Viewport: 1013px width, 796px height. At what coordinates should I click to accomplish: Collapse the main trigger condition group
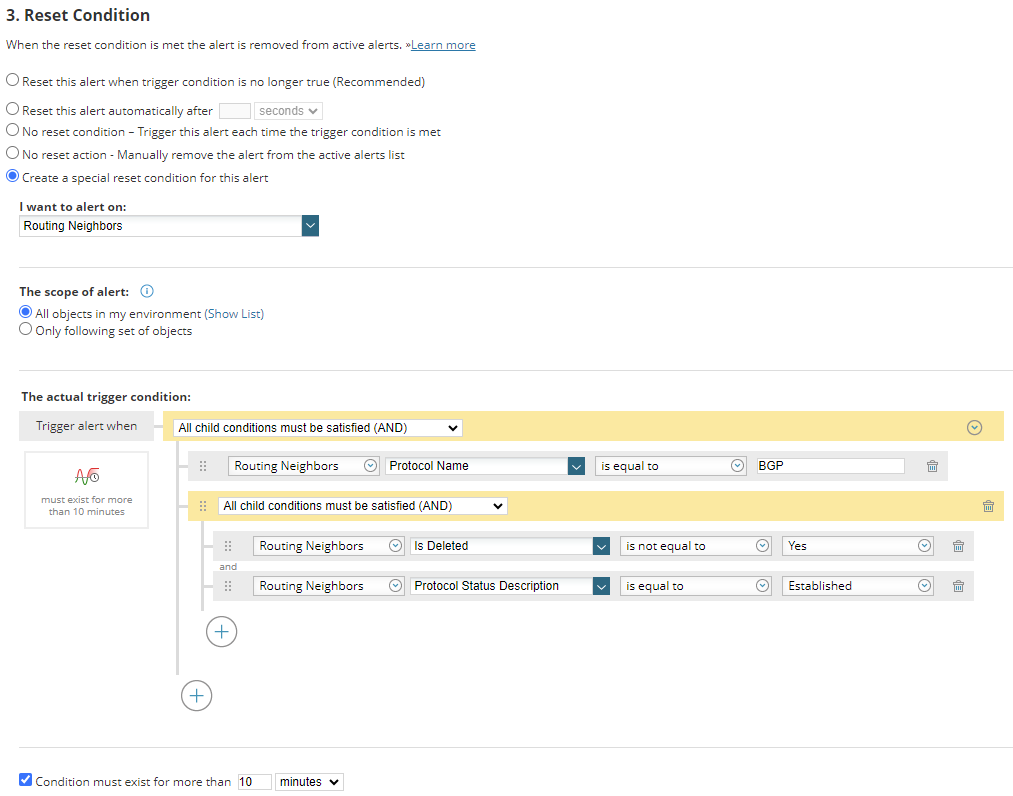974,428
